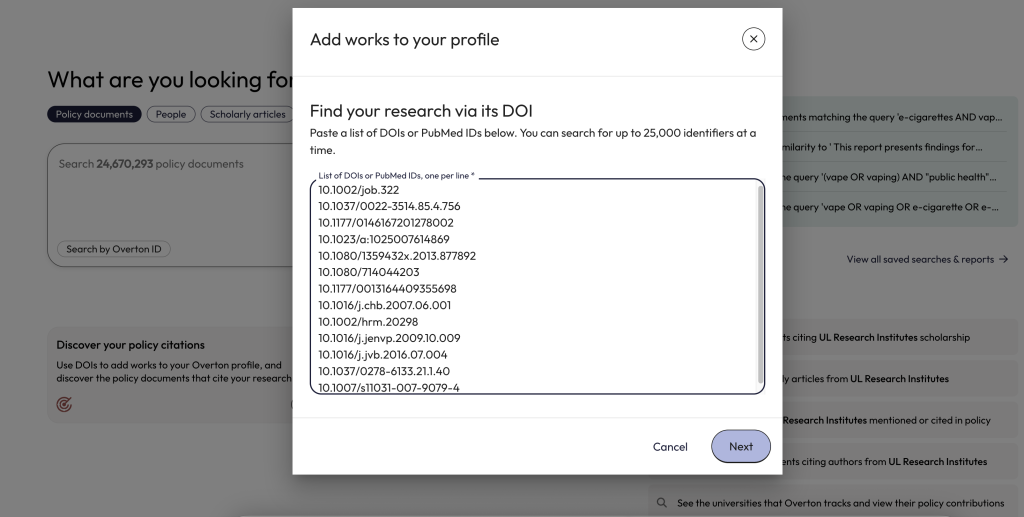Click the red target icon under policy citations
Image resolution: width=1024 pixels, height=517 pixels.
click(65, 405)
